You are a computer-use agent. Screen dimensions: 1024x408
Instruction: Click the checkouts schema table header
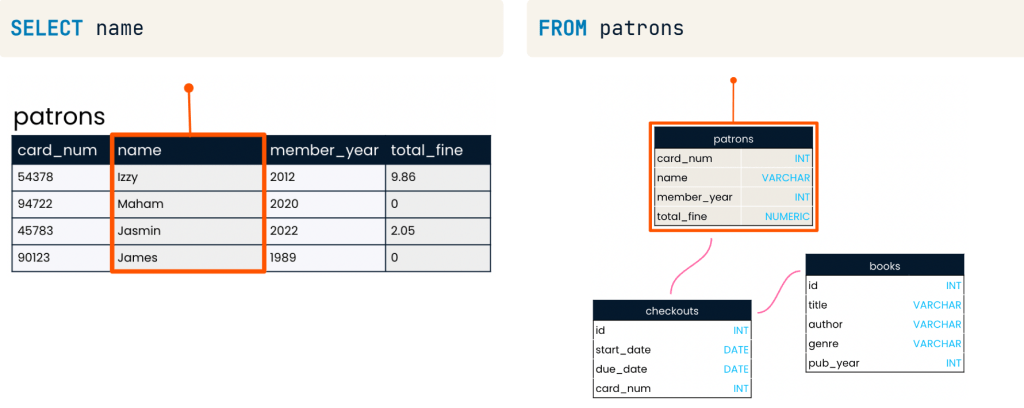[671, 311]
